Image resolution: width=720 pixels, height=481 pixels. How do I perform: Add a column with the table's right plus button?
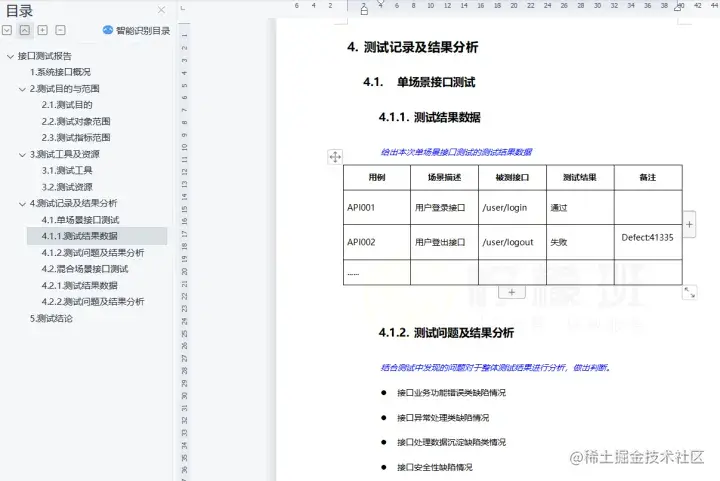point(689,224)
